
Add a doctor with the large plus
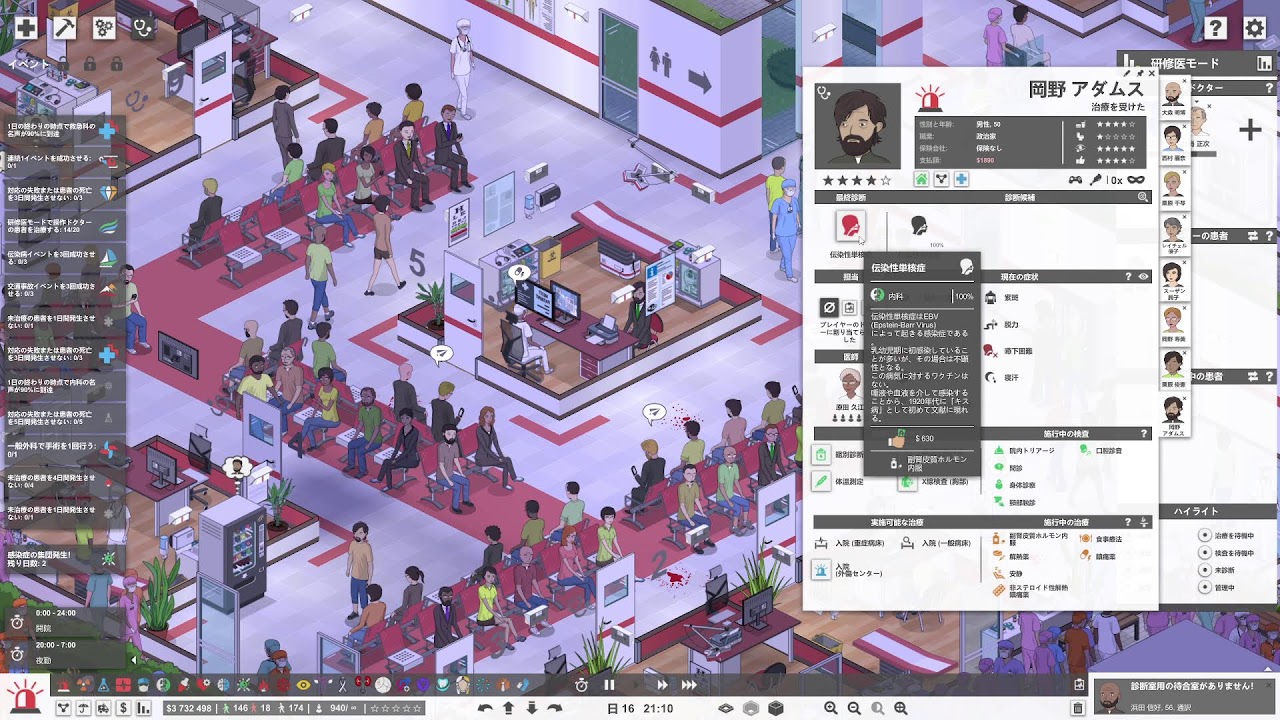point(1250,130)
